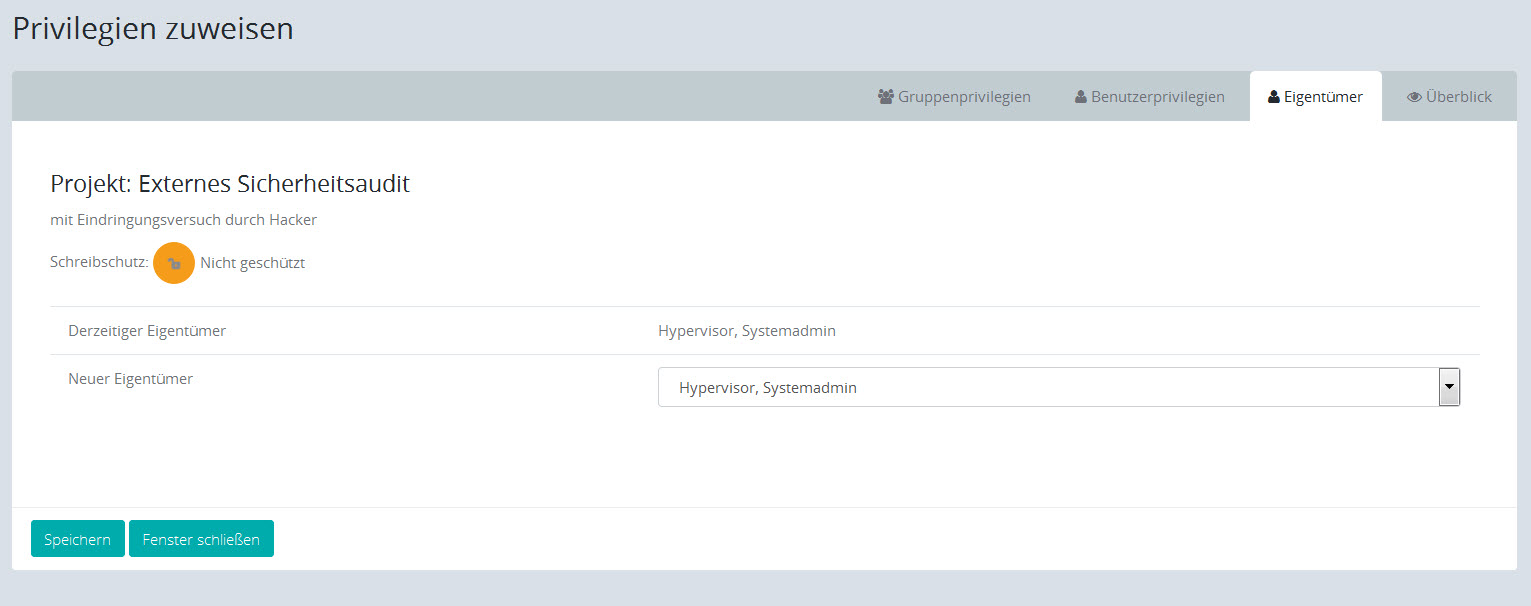Viewport: 1531px width, 606px height.
Task: Click the eye icon beside Überblick
Action: [x=1414, y=97]
